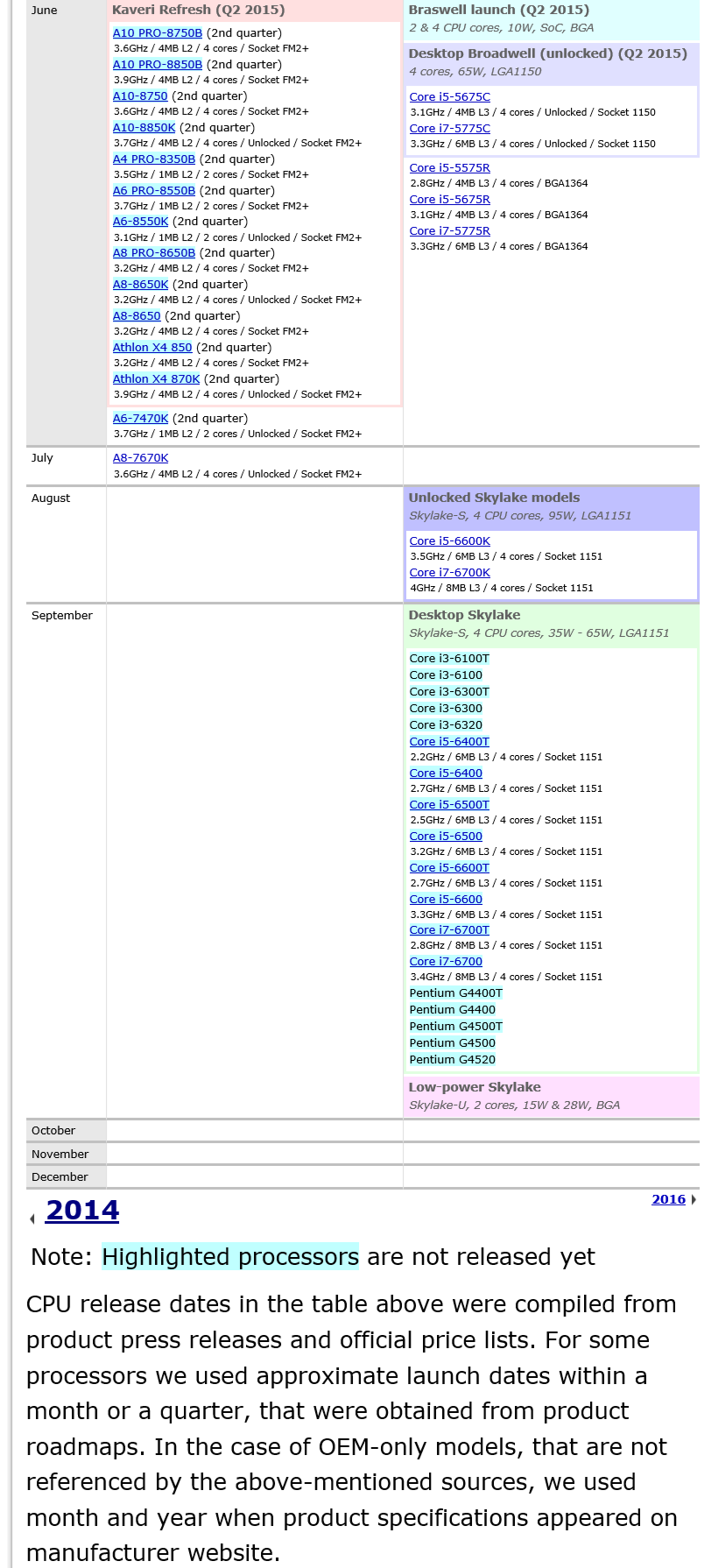Open the Core i5-6500 link
Viewport: 704px width, 1568px height.
point(447,837)
